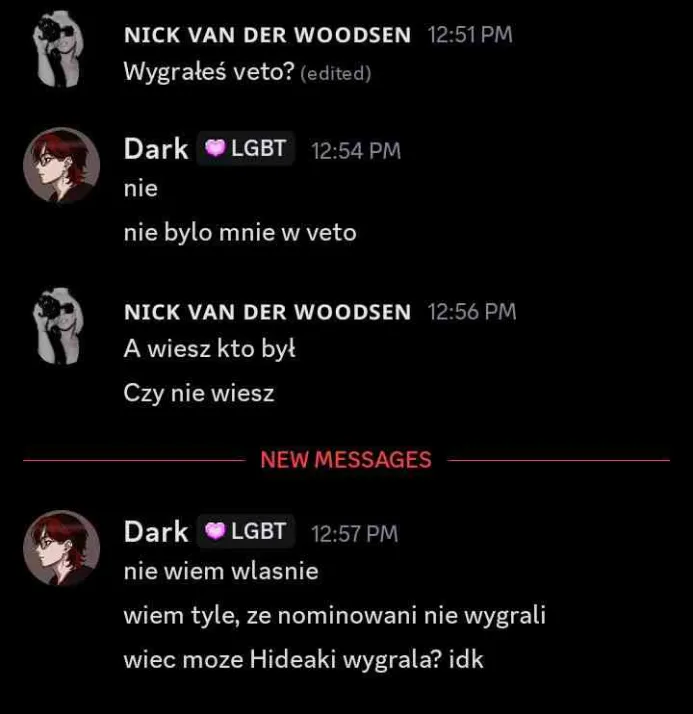Click the 12:51 PM timestamp
Image resolution: width=693 pixels, height=714 pixels.
[x=470, y=35]
